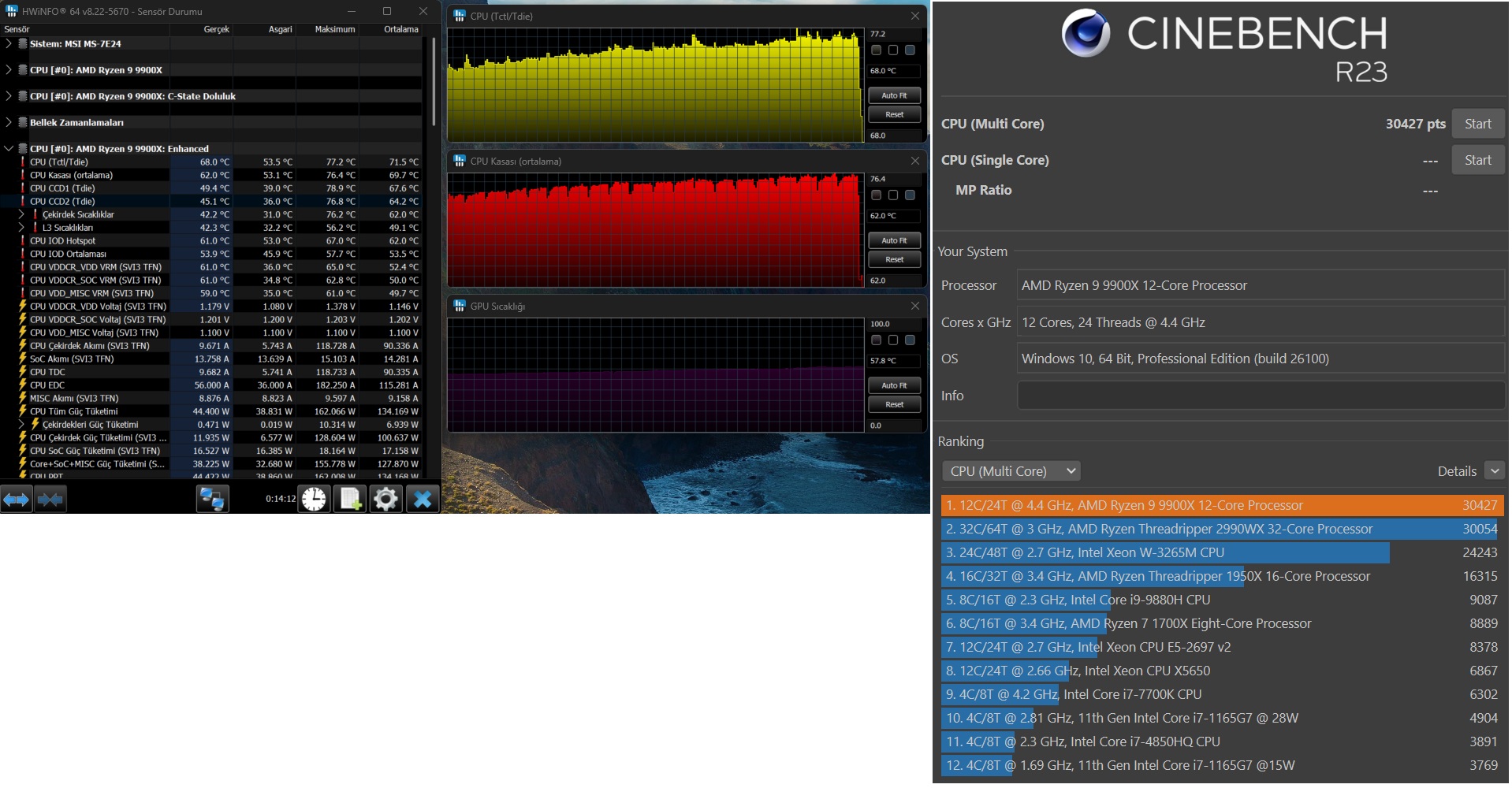Expand the CPU [#0]: AMD Ryzen 9 9900X node
This screenshot has height=788, width=1512.
pos(9,69)
